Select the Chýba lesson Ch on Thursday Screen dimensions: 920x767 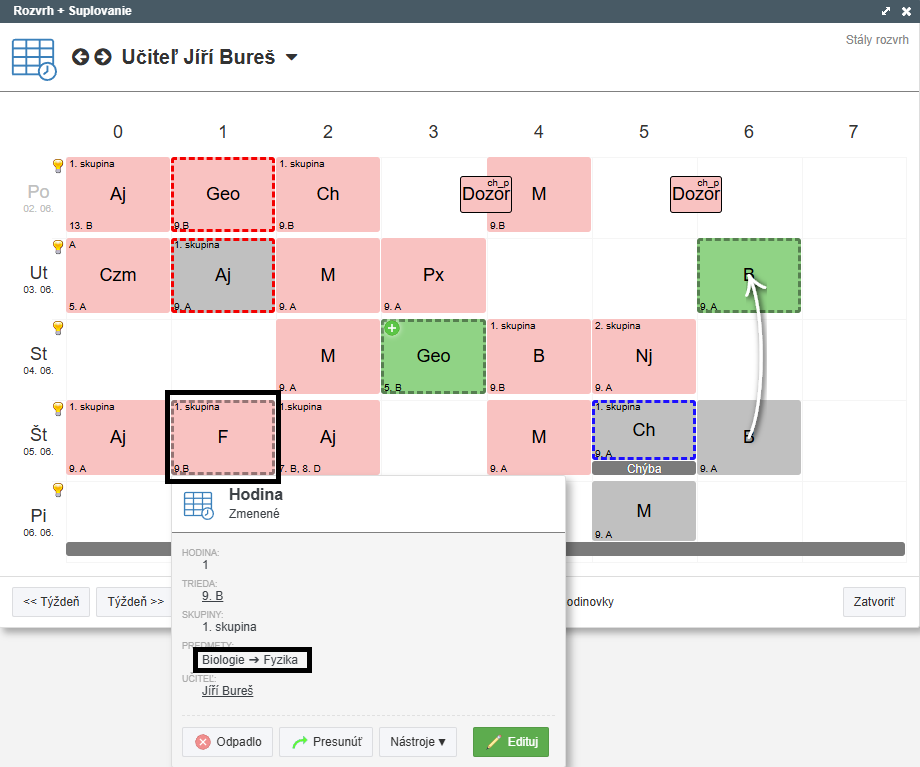point(643,430)
